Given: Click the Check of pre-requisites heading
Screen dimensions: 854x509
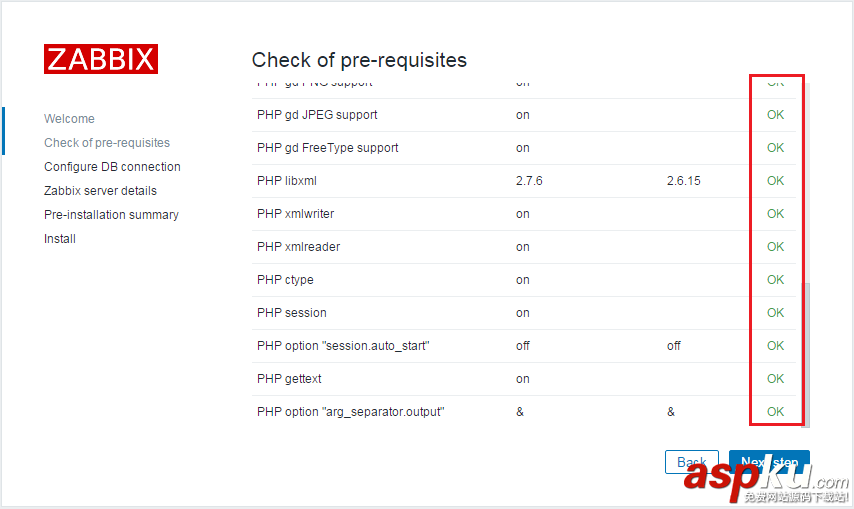Looking at the screenshot, I should 359,60.
